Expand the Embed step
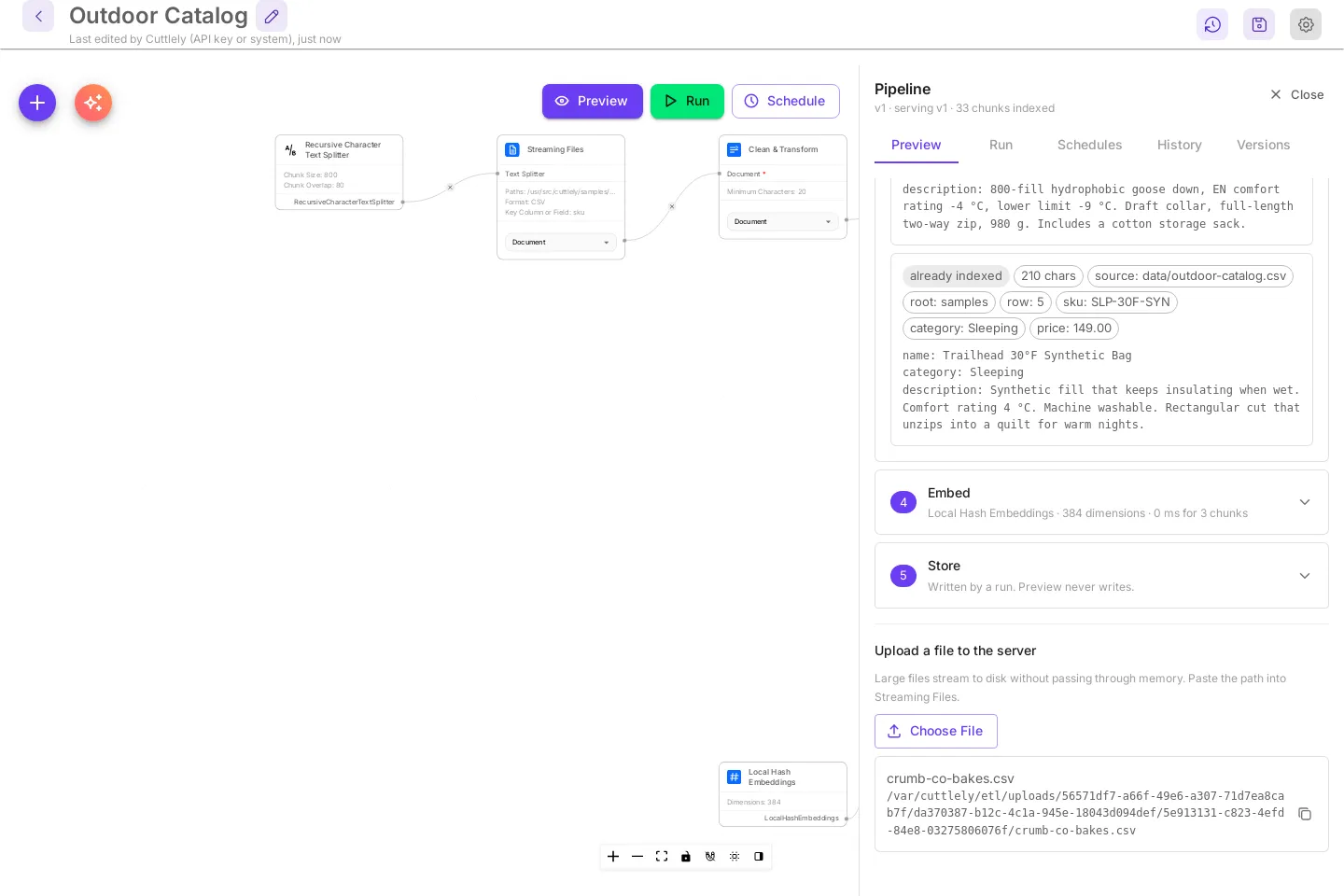 (x=1101, y=502)
